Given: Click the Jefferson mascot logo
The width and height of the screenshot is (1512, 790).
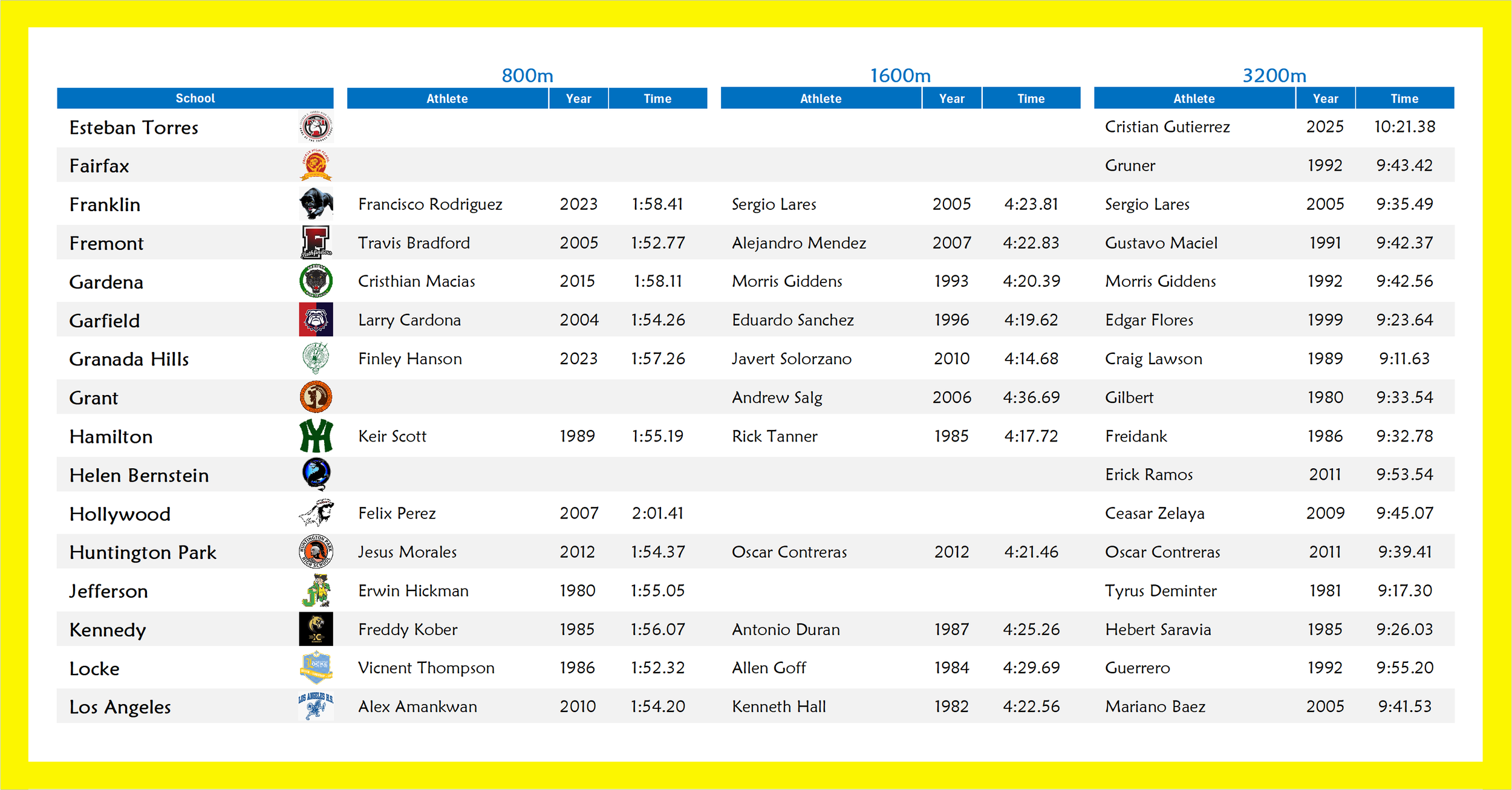Looking at the screenshot, I should pyautogui.click(x=316, y=590).
